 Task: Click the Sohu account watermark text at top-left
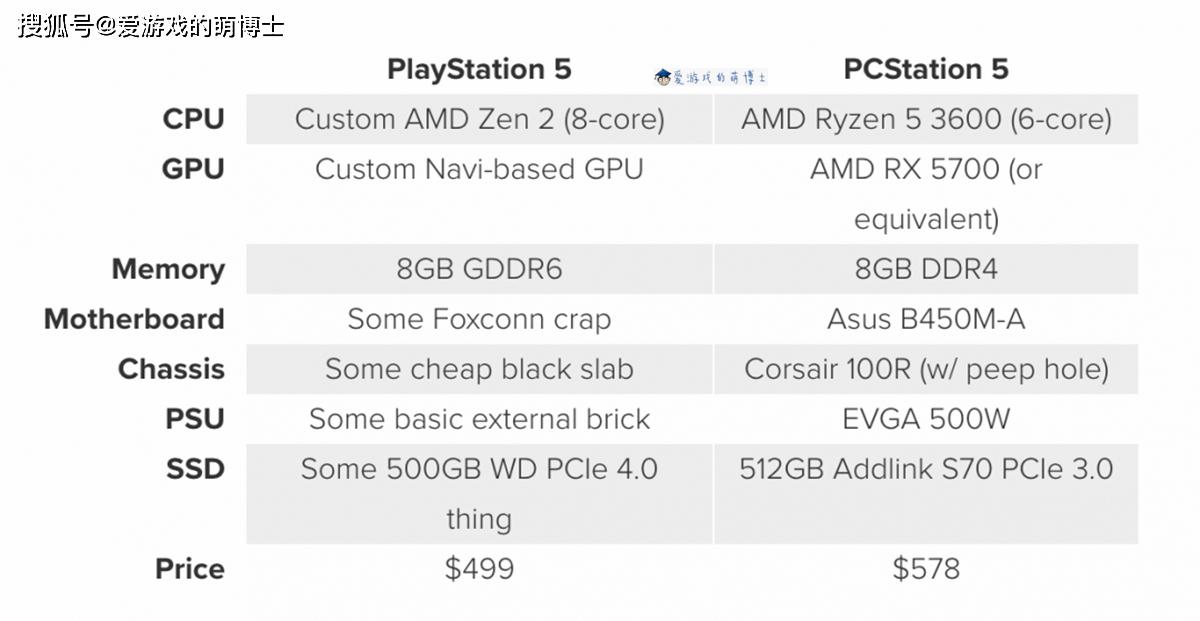pyautogui.click(x=151, y=27)
